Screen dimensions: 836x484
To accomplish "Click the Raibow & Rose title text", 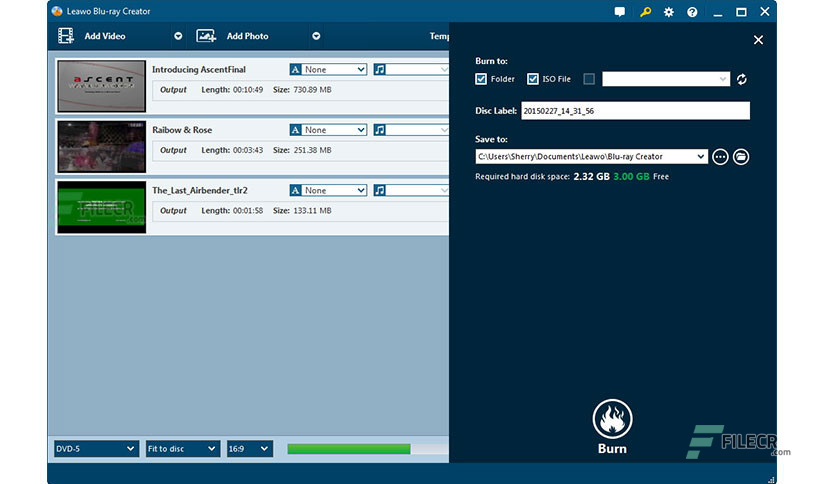I will click(182, 130).
